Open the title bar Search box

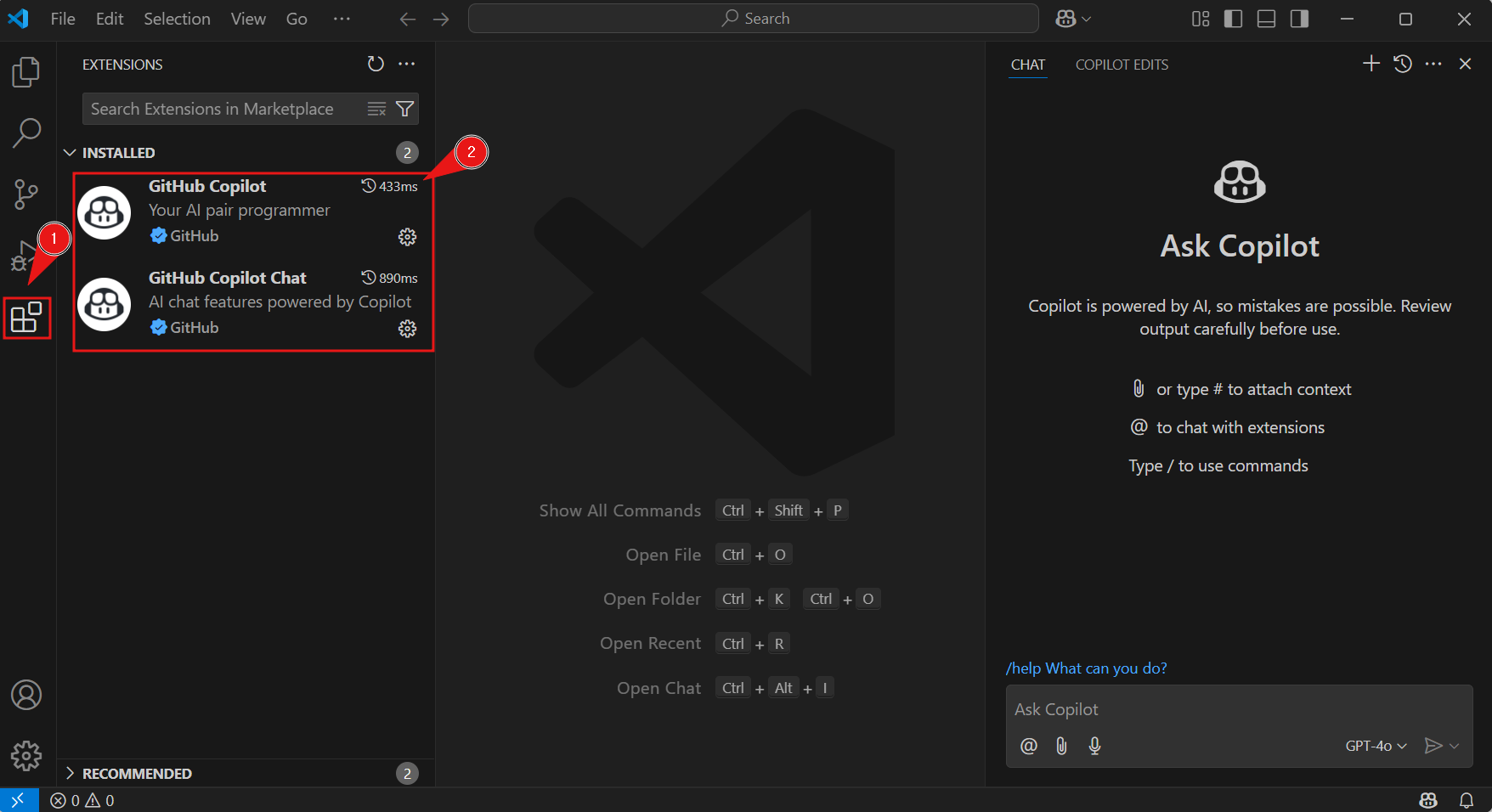pyautogui.click(x=754, y=19)
